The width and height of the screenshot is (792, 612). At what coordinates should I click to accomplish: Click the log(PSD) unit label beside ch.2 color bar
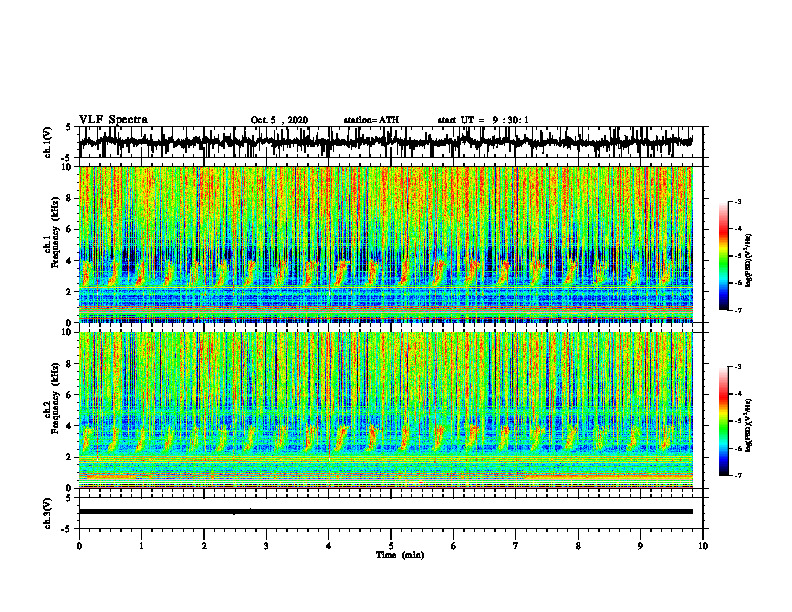pyautogui.click(x=749, y=425)
